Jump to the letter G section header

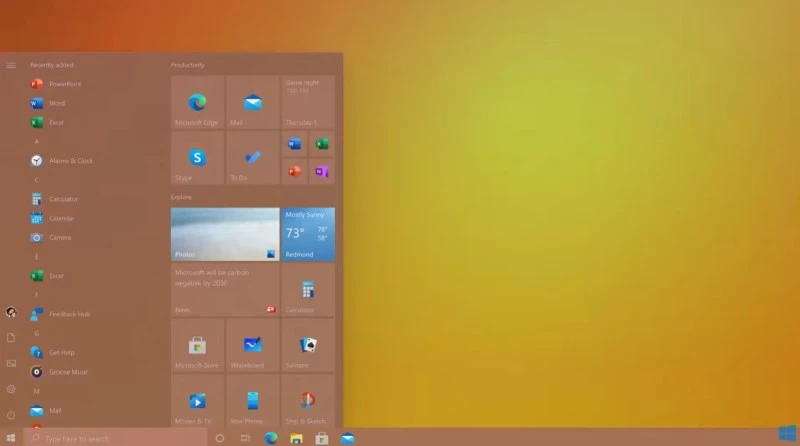[x=36, y=333]
